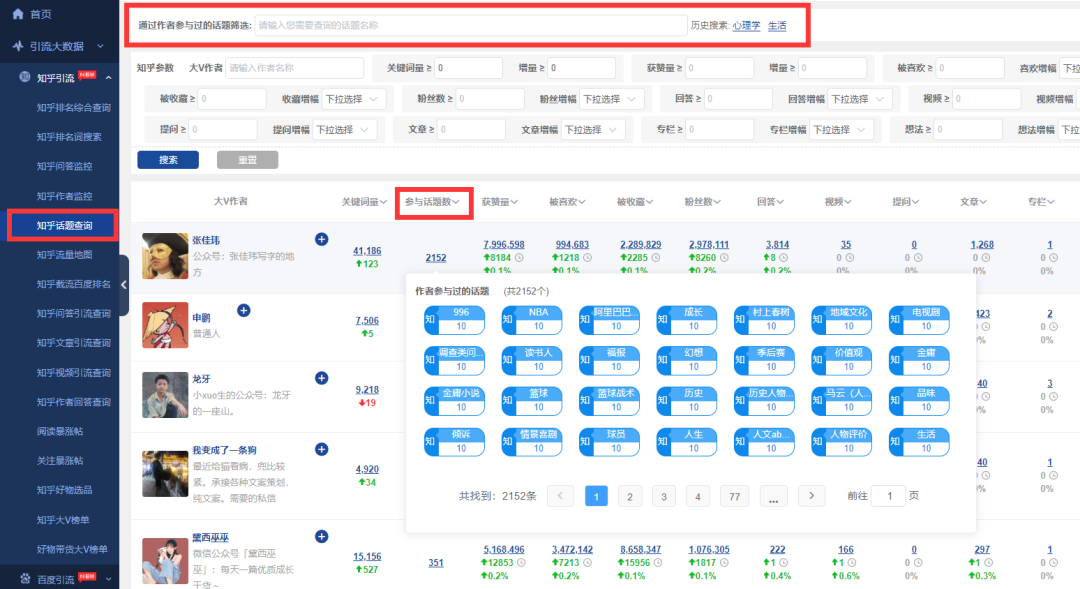Add author 龙牙 with plus icon

tap(322, 378)
